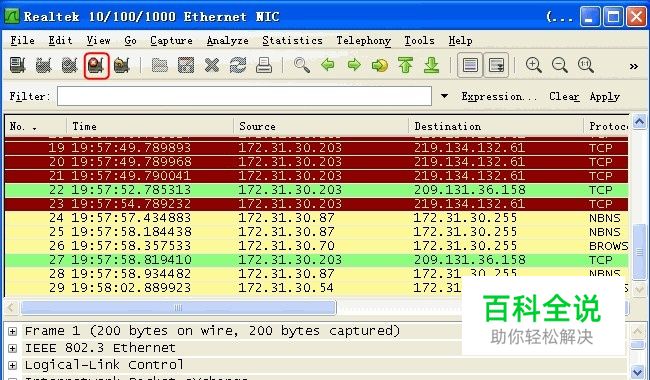Toggle auto scroll in live capture

pyautogui.click(x=496, y=65)
